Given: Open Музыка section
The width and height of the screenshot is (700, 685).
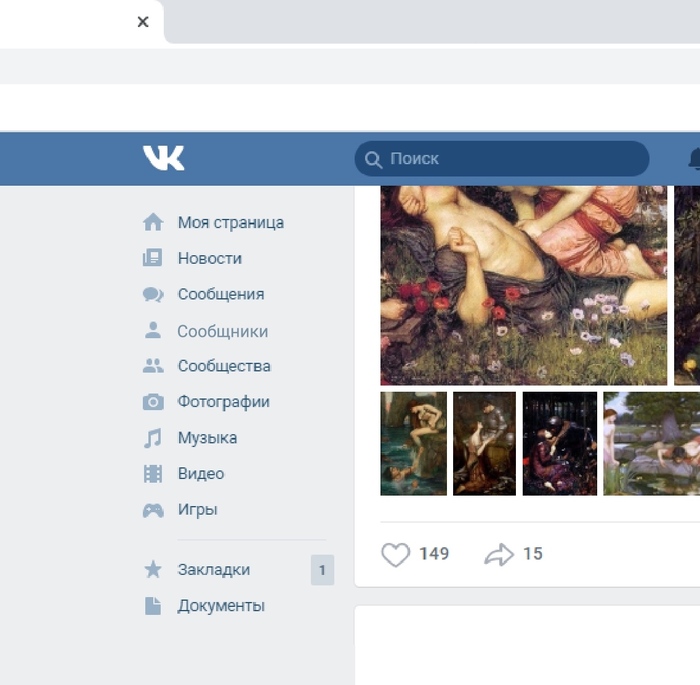Looking at the screenshot, I should pyautogui.click(x=208, y=438).
